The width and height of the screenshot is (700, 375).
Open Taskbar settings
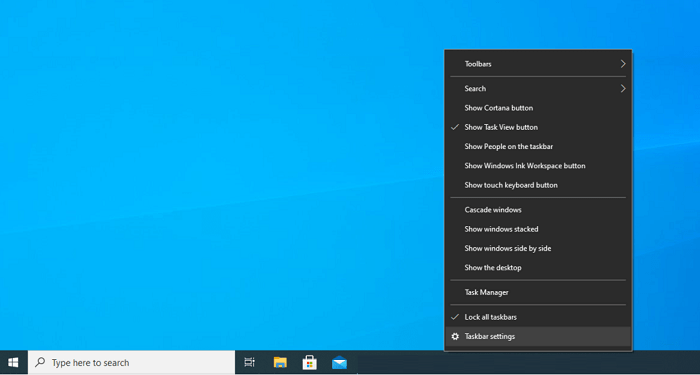(538, 337)
